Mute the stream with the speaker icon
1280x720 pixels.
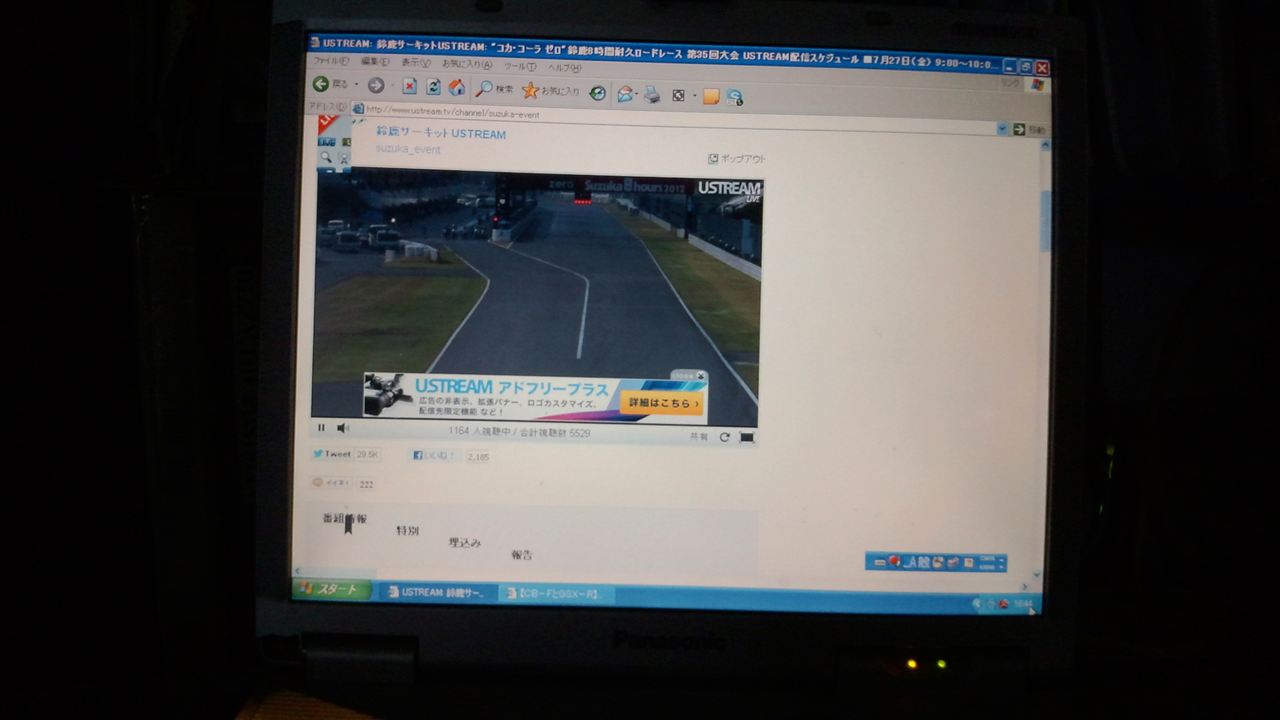point(342,428)
